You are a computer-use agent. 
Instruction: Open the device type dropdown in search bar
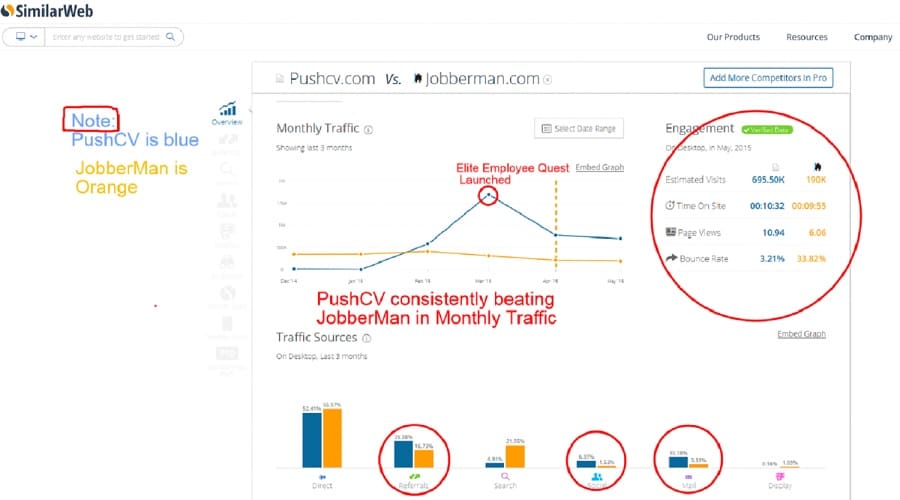pyautogui.click(x=25, y=37)
